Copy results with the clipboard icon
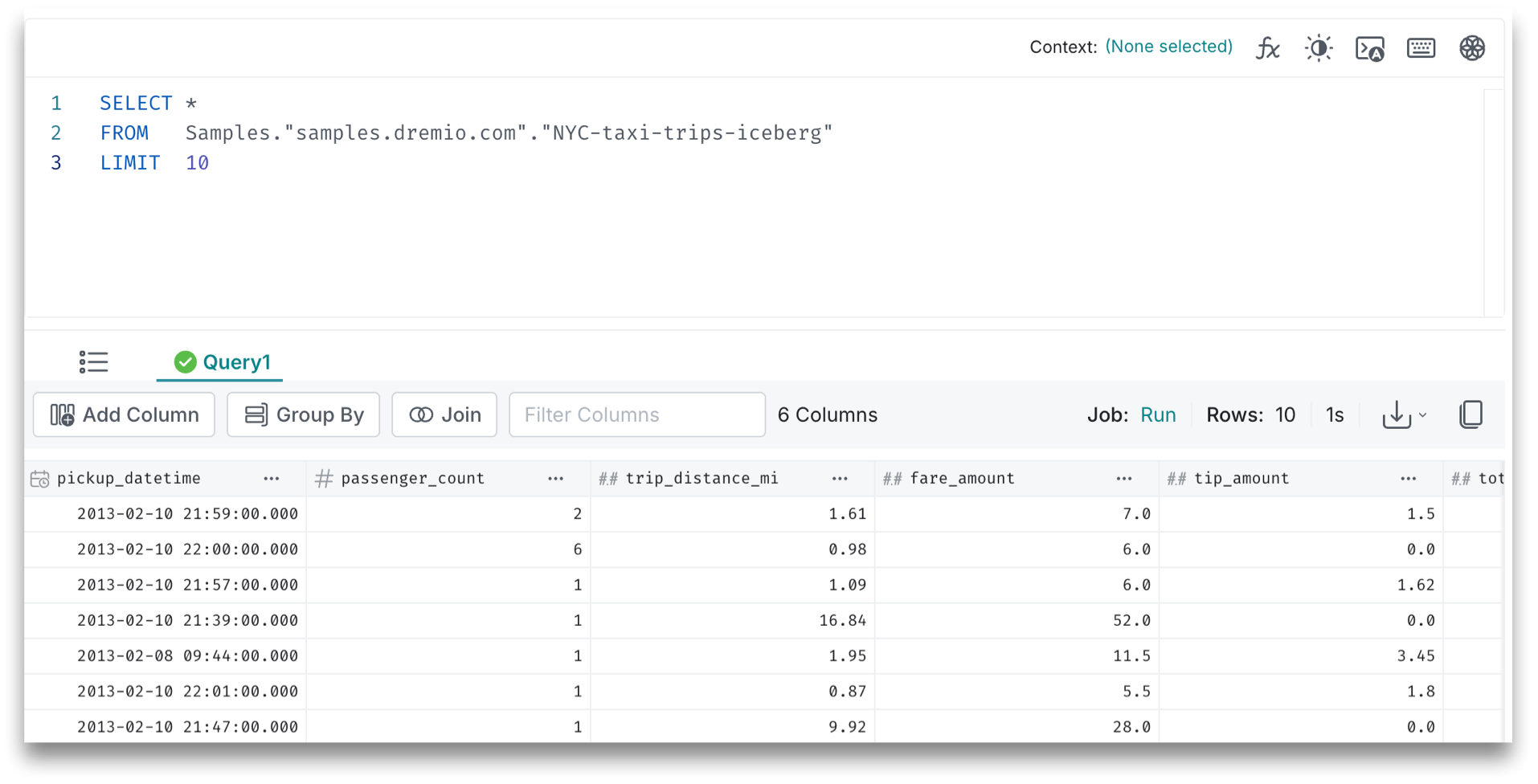Image resolution: width=1538 pixels, height=784 pixels. click(1471, 414)
